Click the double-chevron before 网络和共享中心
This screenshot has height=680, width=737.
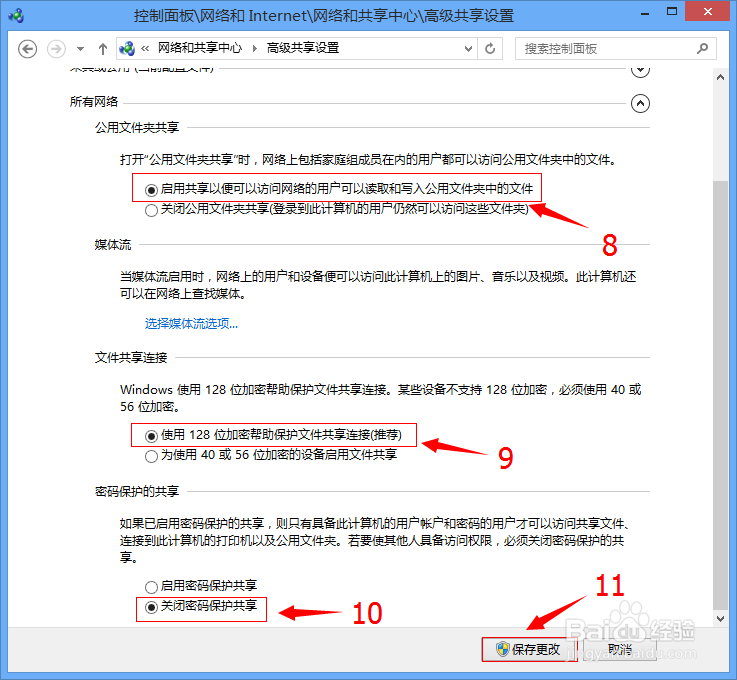145,48
